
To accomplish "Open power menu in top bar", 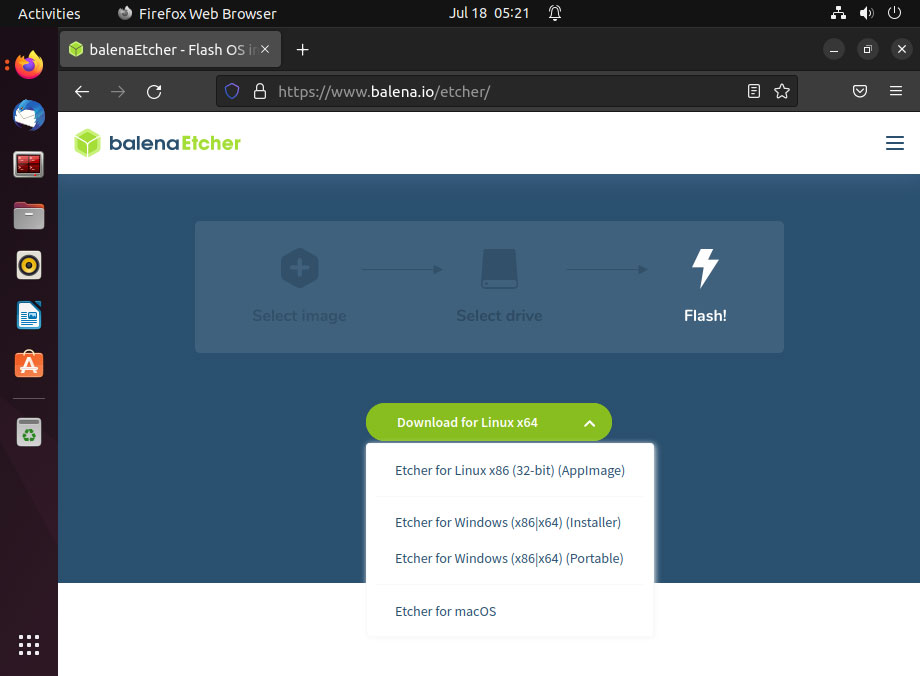I will coord(894,13).
